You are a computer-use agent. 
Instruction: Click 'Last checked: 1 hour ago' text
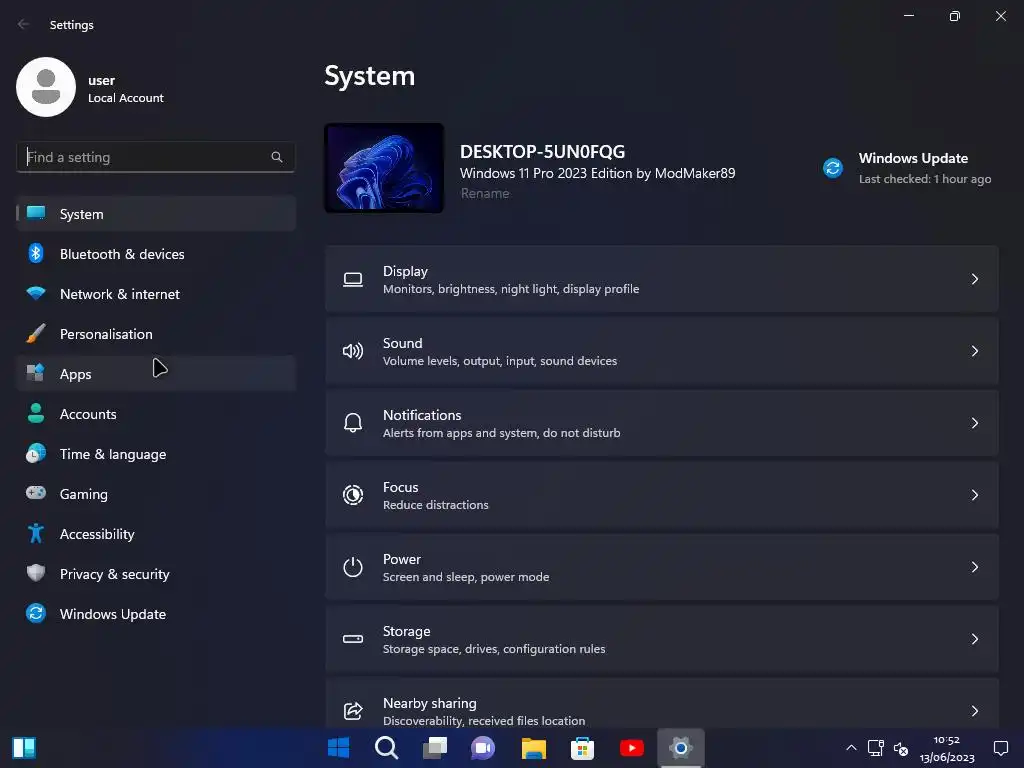click(925, 179)
